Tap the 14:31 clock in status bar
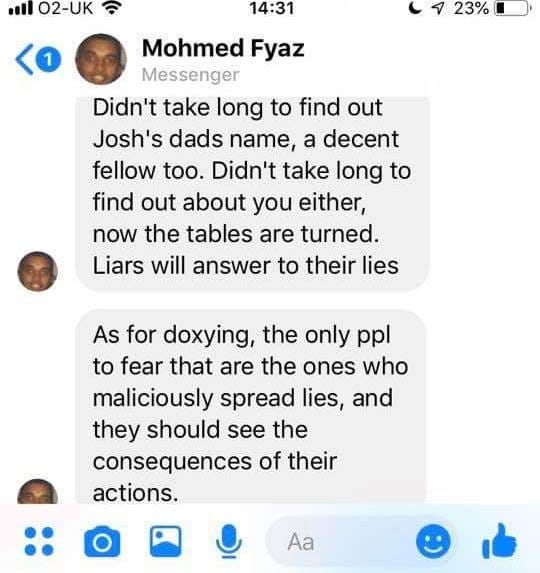The height and width of the screenshot is (573, 540). coord(271,8)
